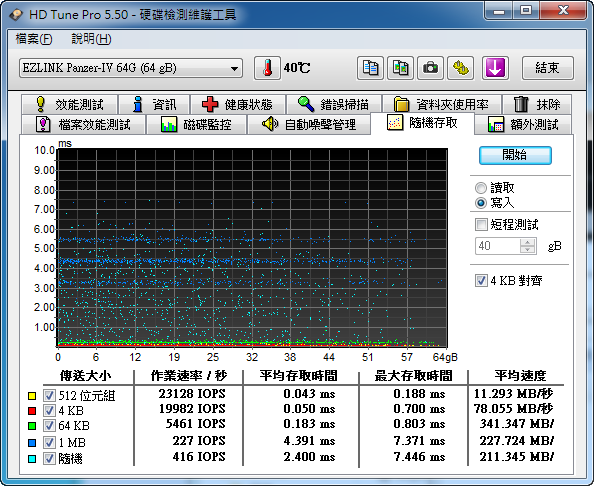594x486 pixels.
Task: Click the copy text to clipboard icon
Action: (x=370, y=68)
